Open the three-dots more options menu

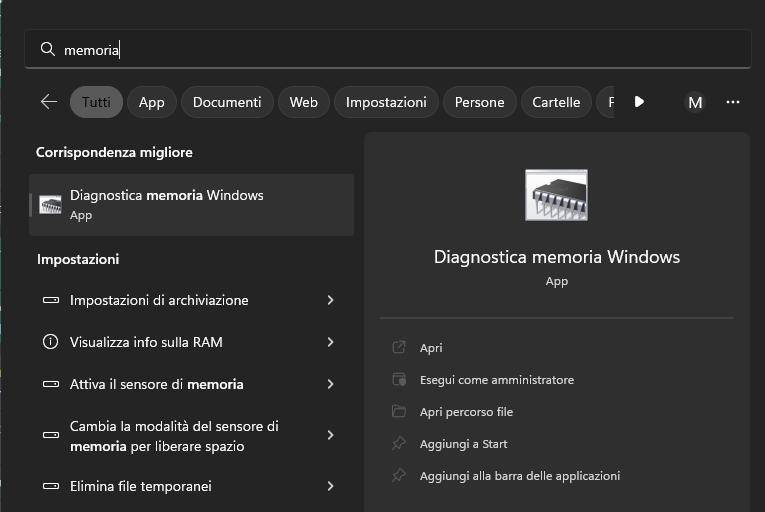click(x=733, y=102)
